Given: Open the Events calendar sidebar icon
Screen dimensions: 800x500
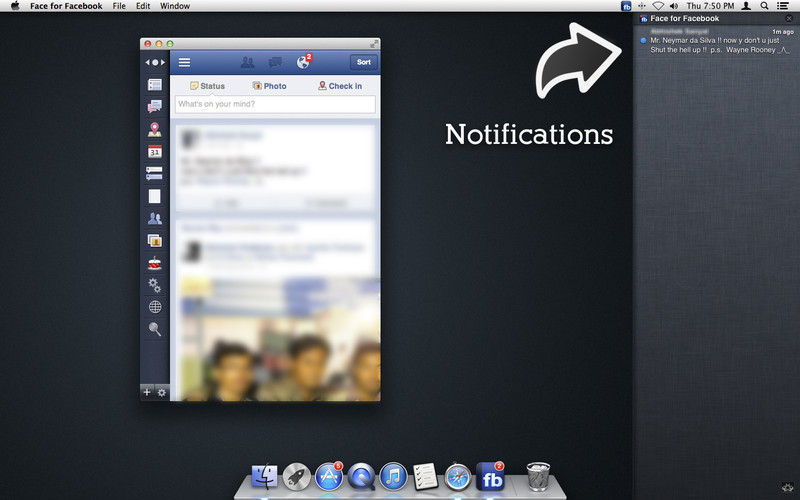Looking at the screenshot, I should click(x=155, y=152).
